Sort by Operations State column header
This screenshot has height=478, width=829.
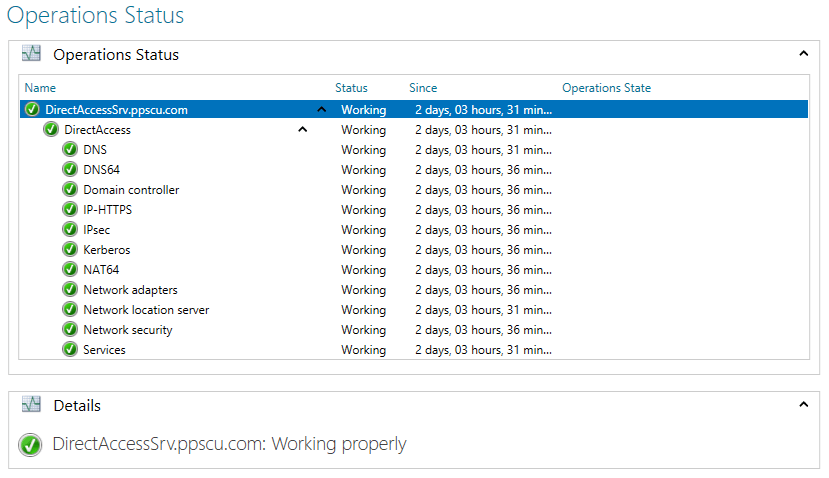point(606,88)
